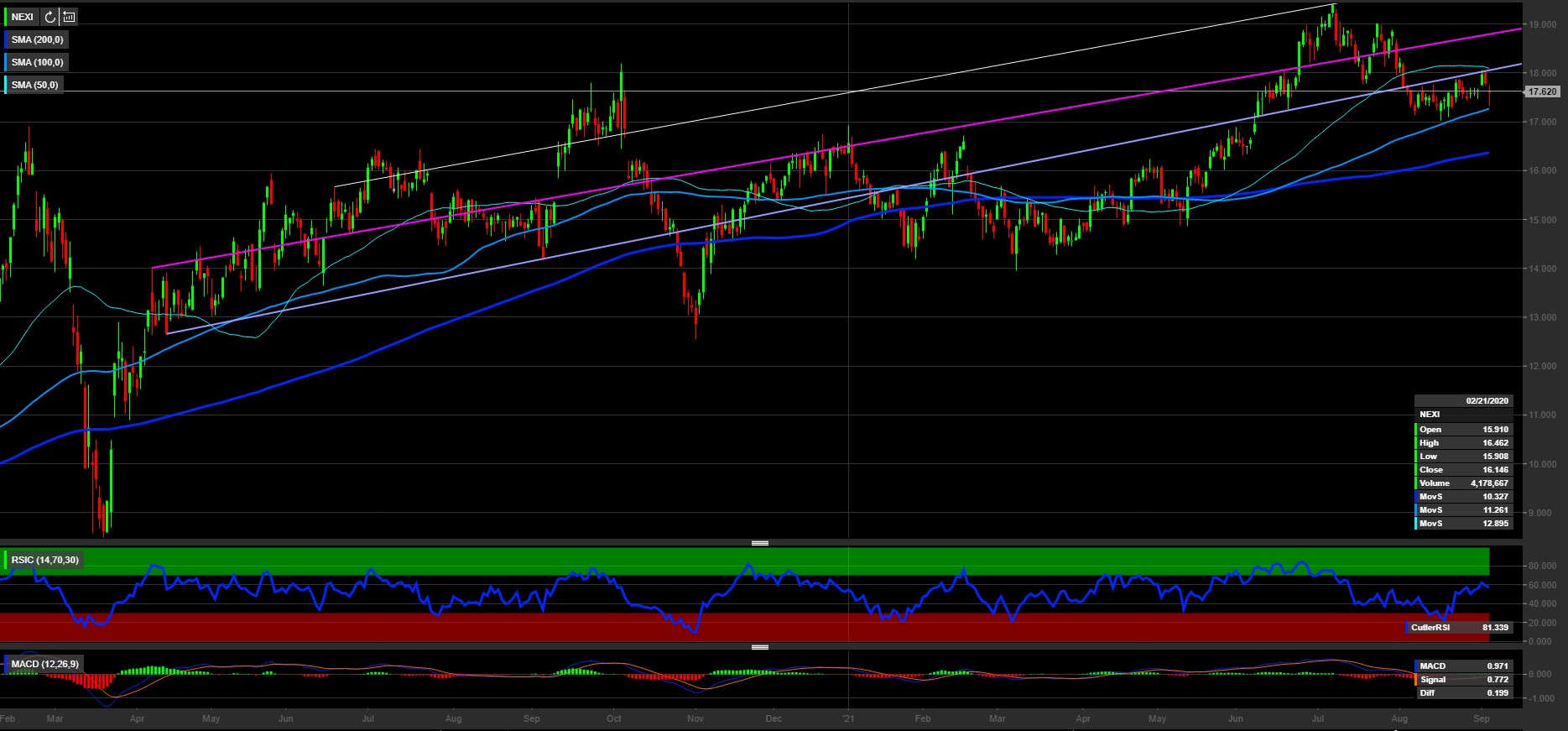Click the Sep label at far right of time axis
Screen dimensions: 1568x731
(x=1482, y=718)
